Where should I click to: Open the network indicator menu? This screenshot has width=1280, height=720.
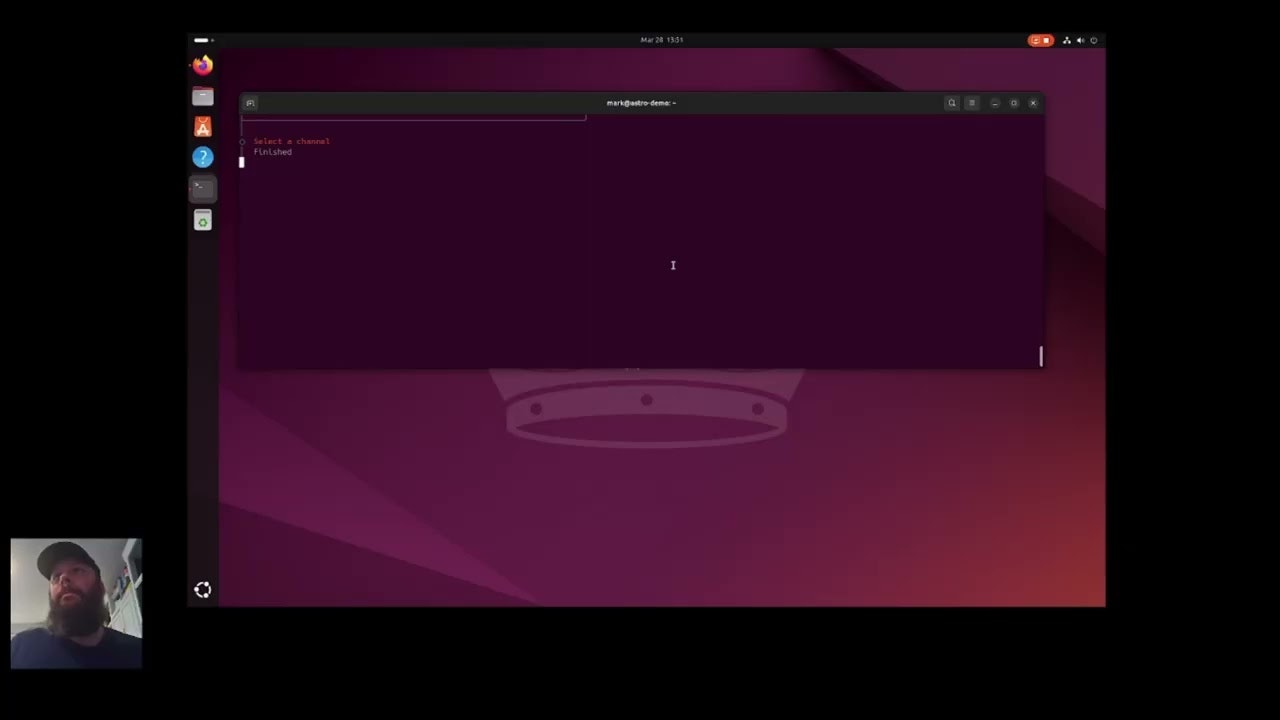click(x=1066, y=40)
